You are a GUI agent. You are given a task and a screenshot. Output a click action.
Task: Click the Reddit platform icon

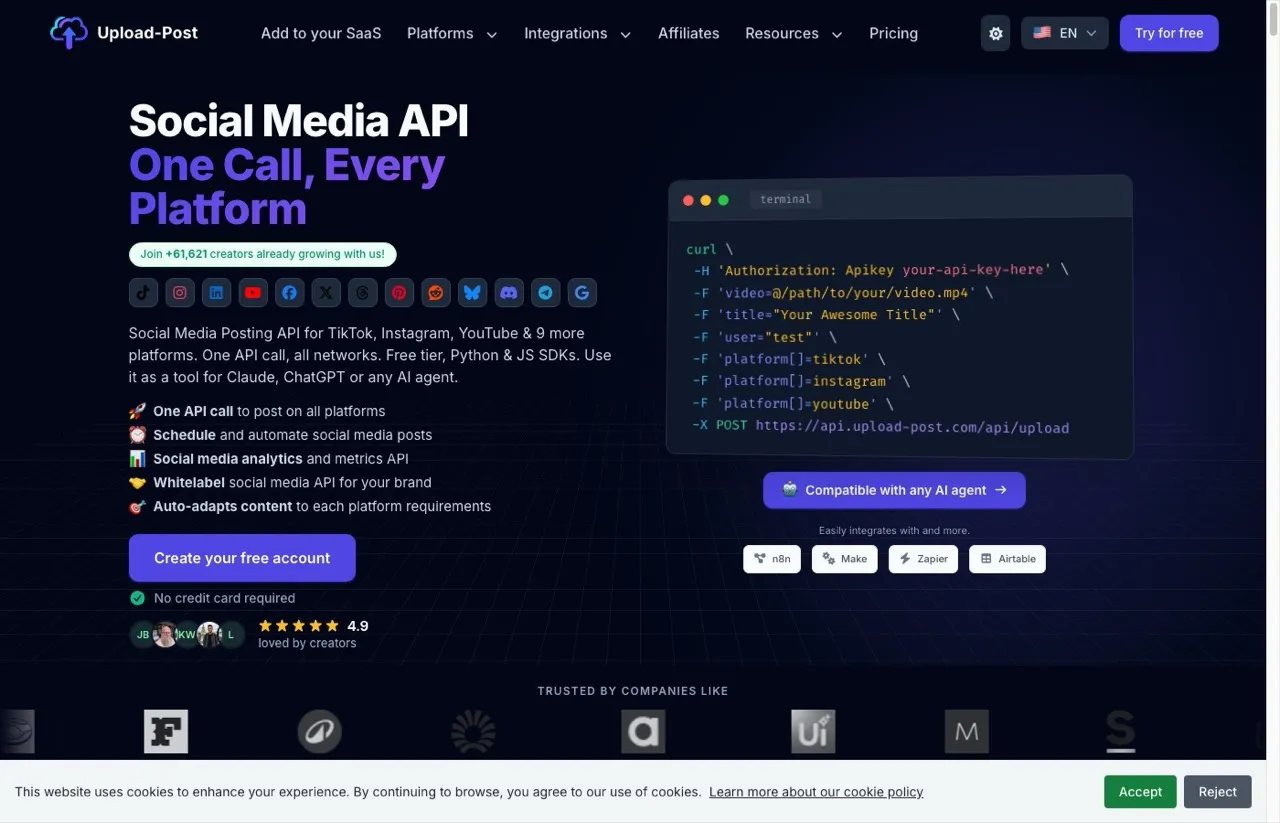click(x=436, y=293)
